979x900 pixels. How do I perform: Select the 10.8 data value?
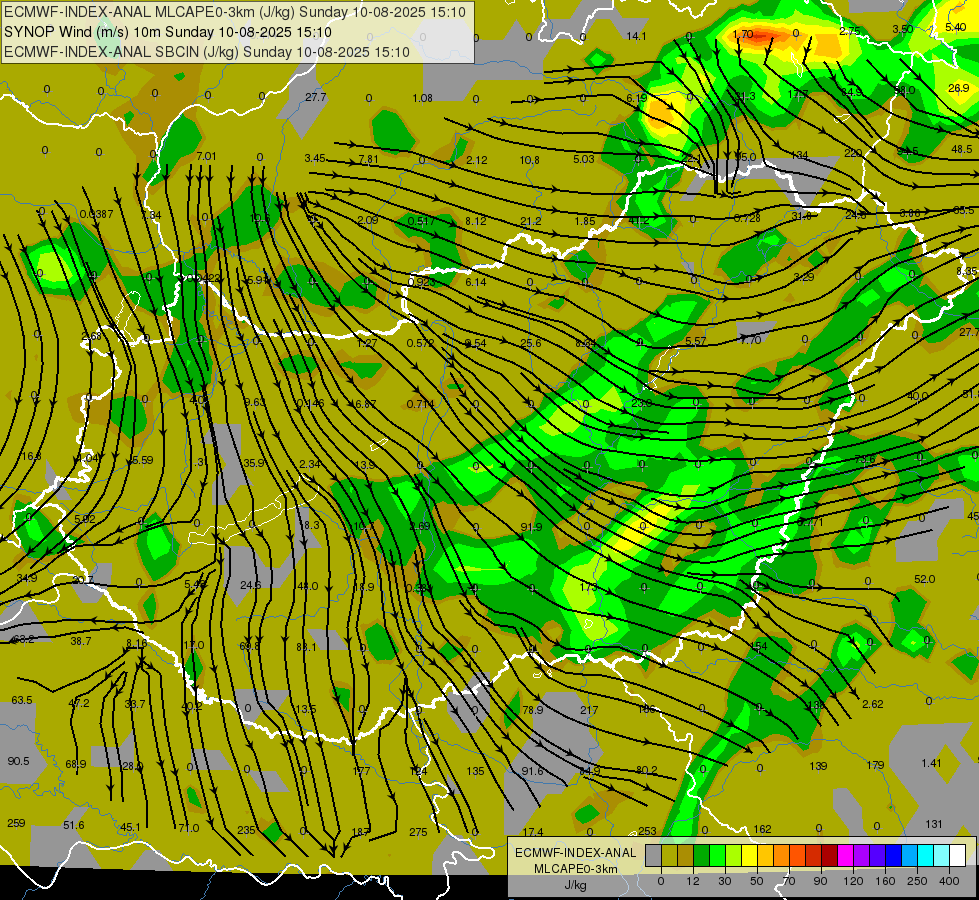coord(529,160)
